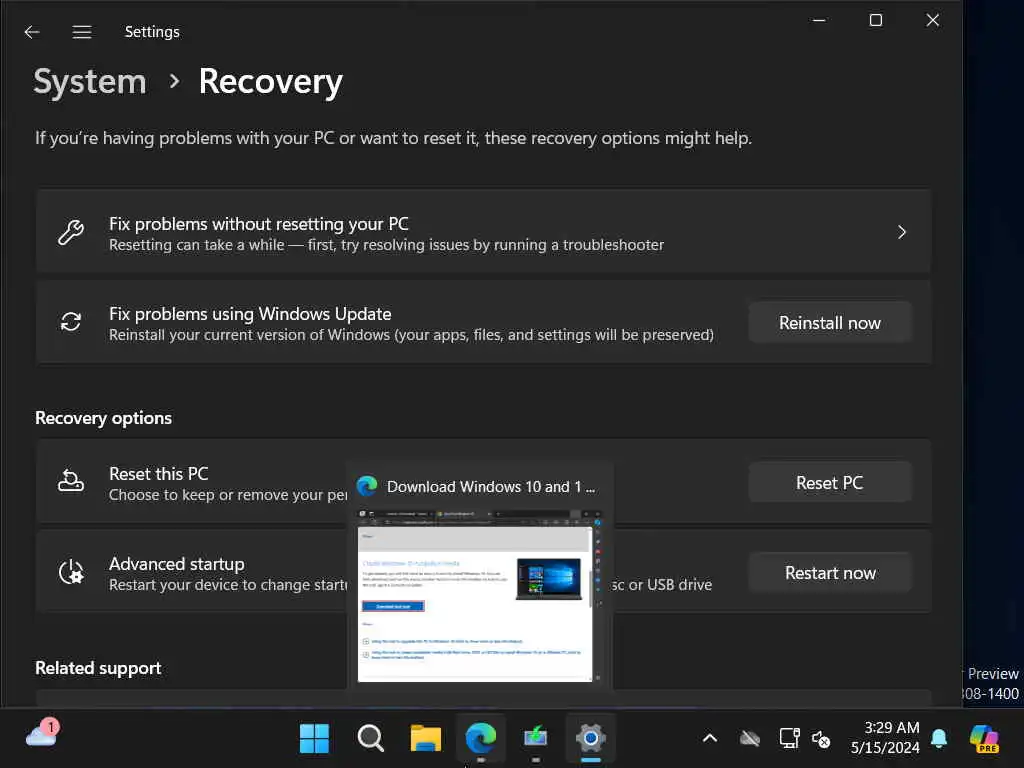Click the System breadcrumb link

coord(90,82)
